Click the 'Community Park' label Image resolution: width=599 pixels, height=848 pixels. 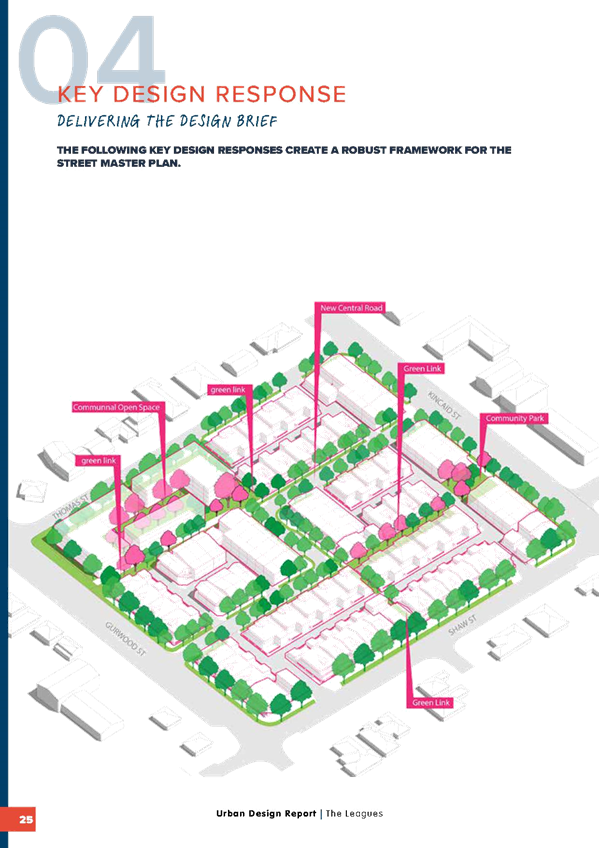[x=514, y=418]
